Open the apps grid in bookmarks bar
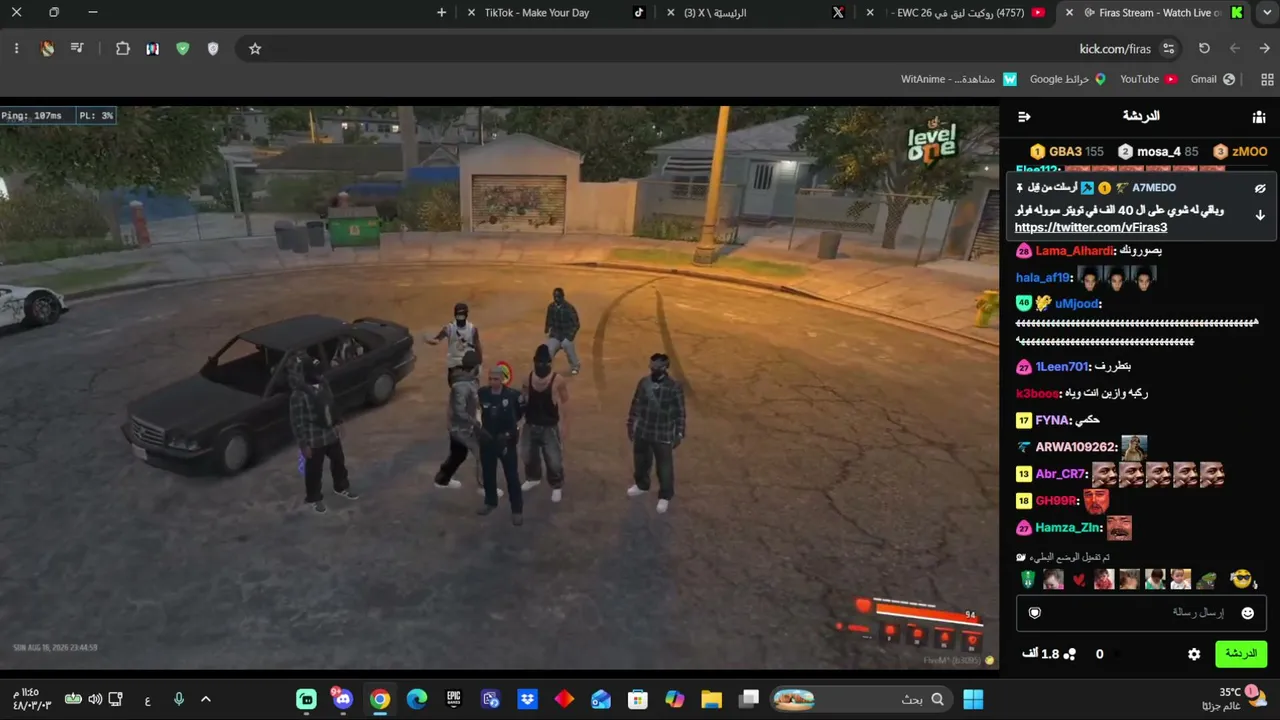Screen dimensions: 1280x720 tap(1268, 79)
